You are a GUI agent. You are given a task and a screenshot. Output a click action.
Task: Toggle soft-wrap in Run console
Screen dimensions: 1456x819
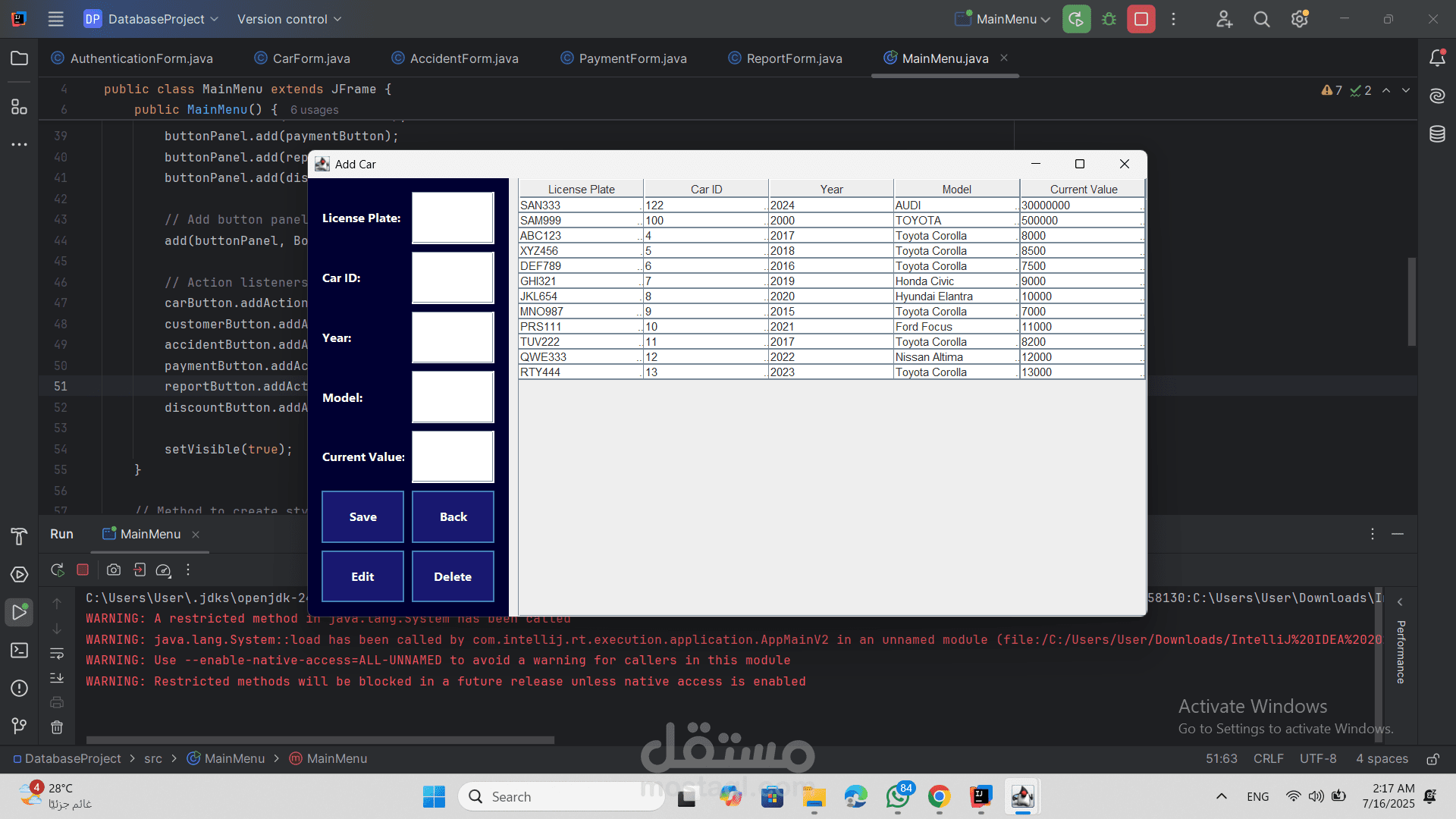[57, 653]
